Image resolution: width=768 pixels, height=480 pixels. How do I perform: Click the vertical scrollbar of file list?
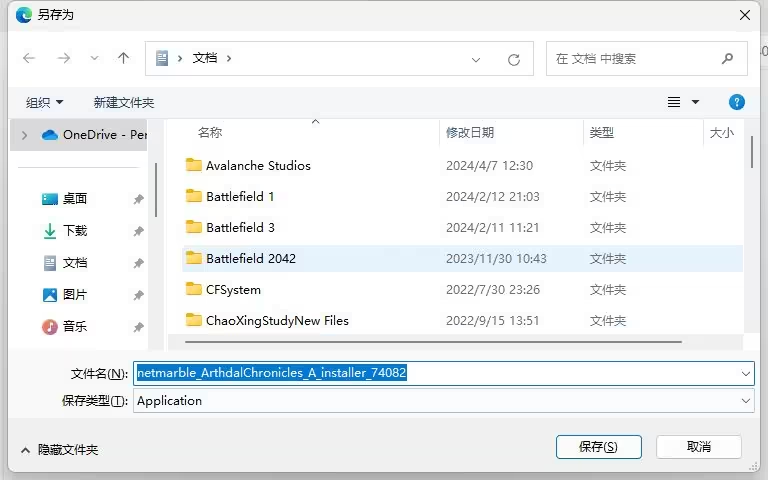pos(751,152)
